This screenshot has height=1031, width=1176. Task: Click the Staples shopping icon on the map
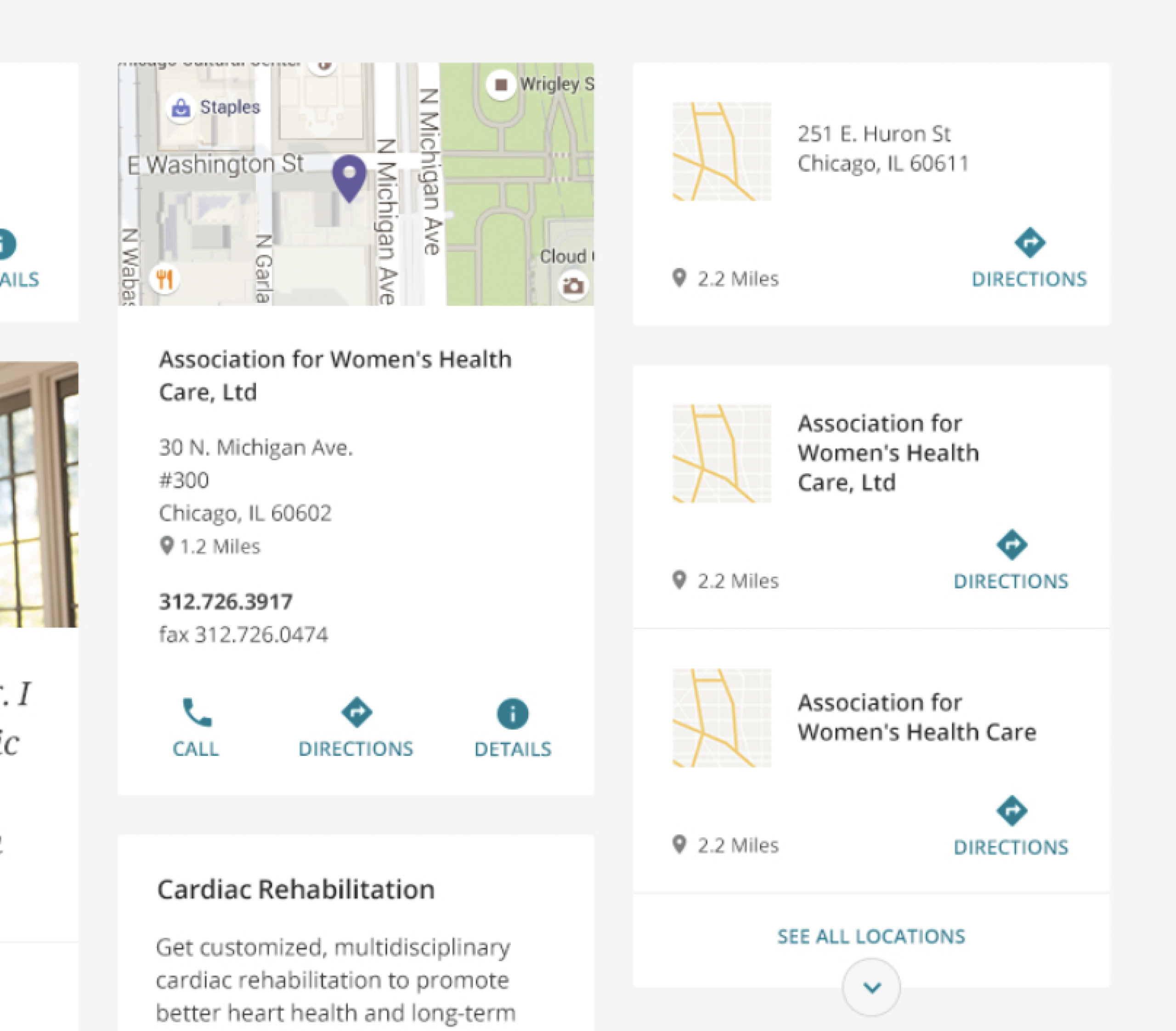pyautogui.click(x=181, y=108)
